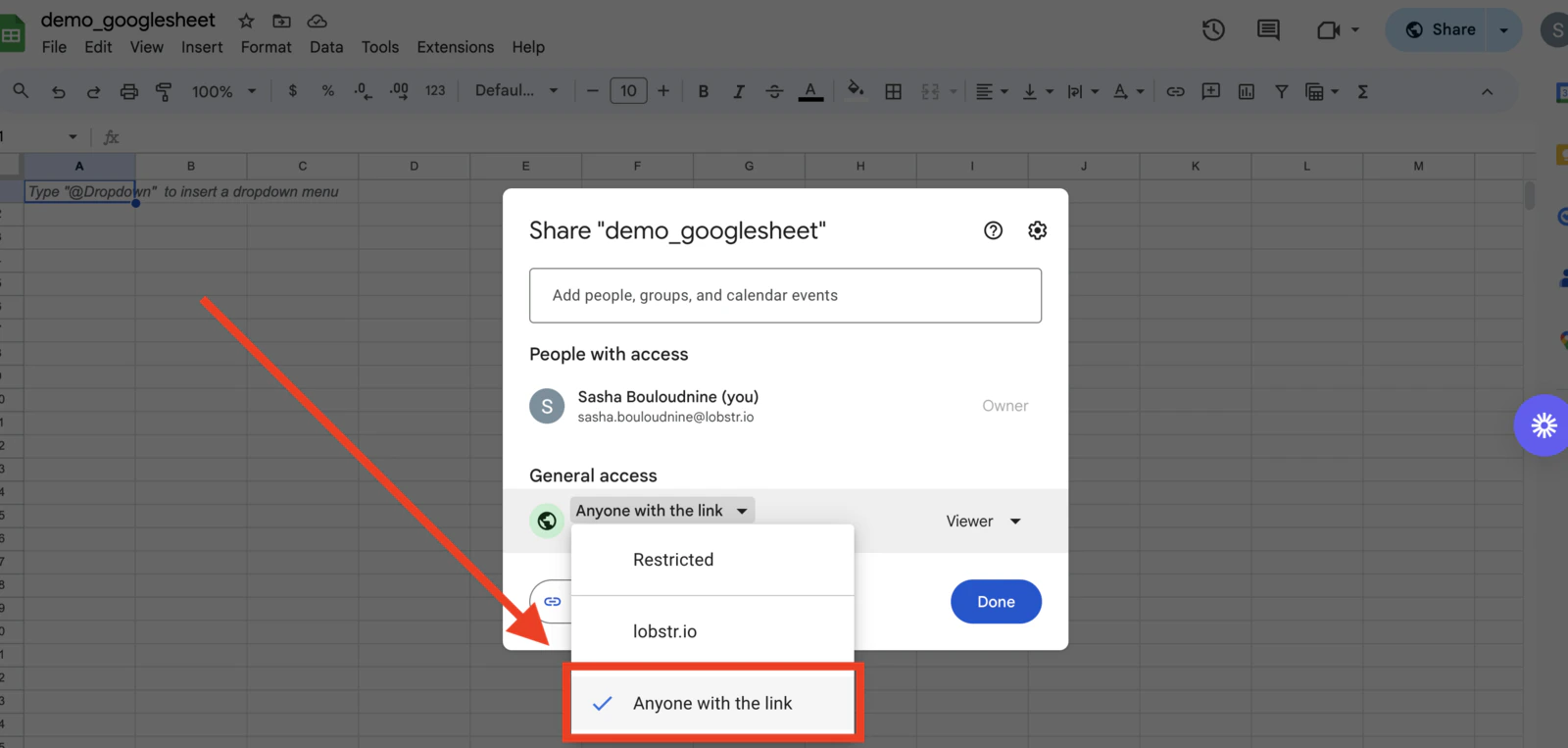
Task: Click the font size 10 field
Action: 628,91
